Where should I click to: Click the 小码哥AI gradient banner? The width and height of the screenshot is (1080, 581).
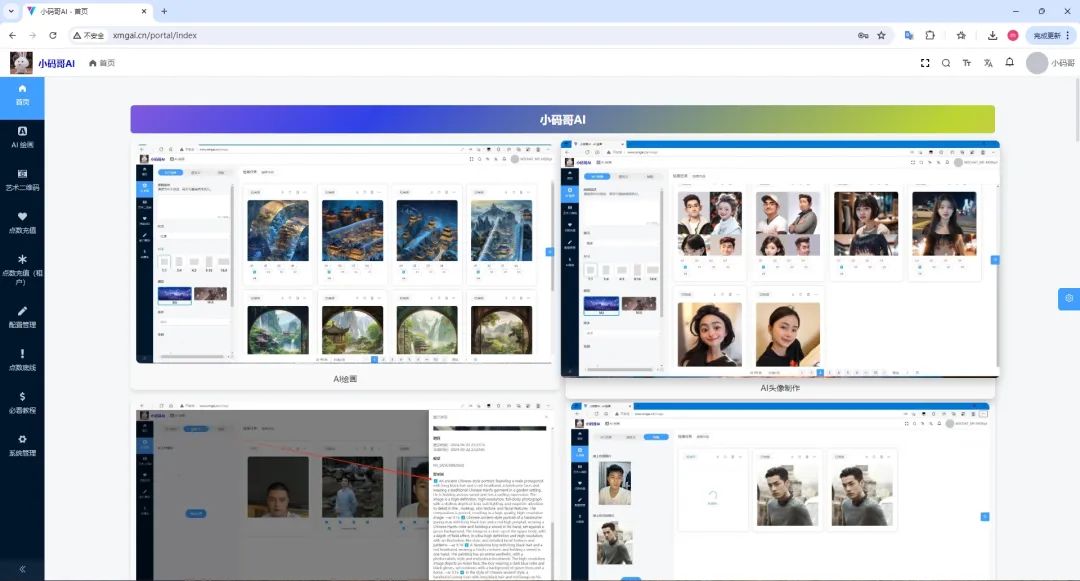click(563, 119)
